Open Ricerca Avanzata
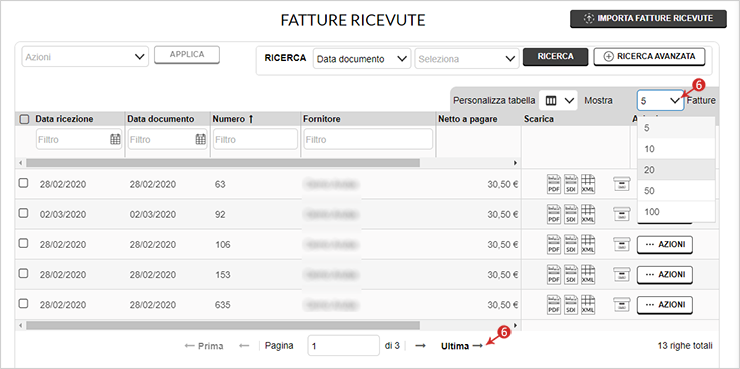Screen dimensions: 740x369 [649, 57]
